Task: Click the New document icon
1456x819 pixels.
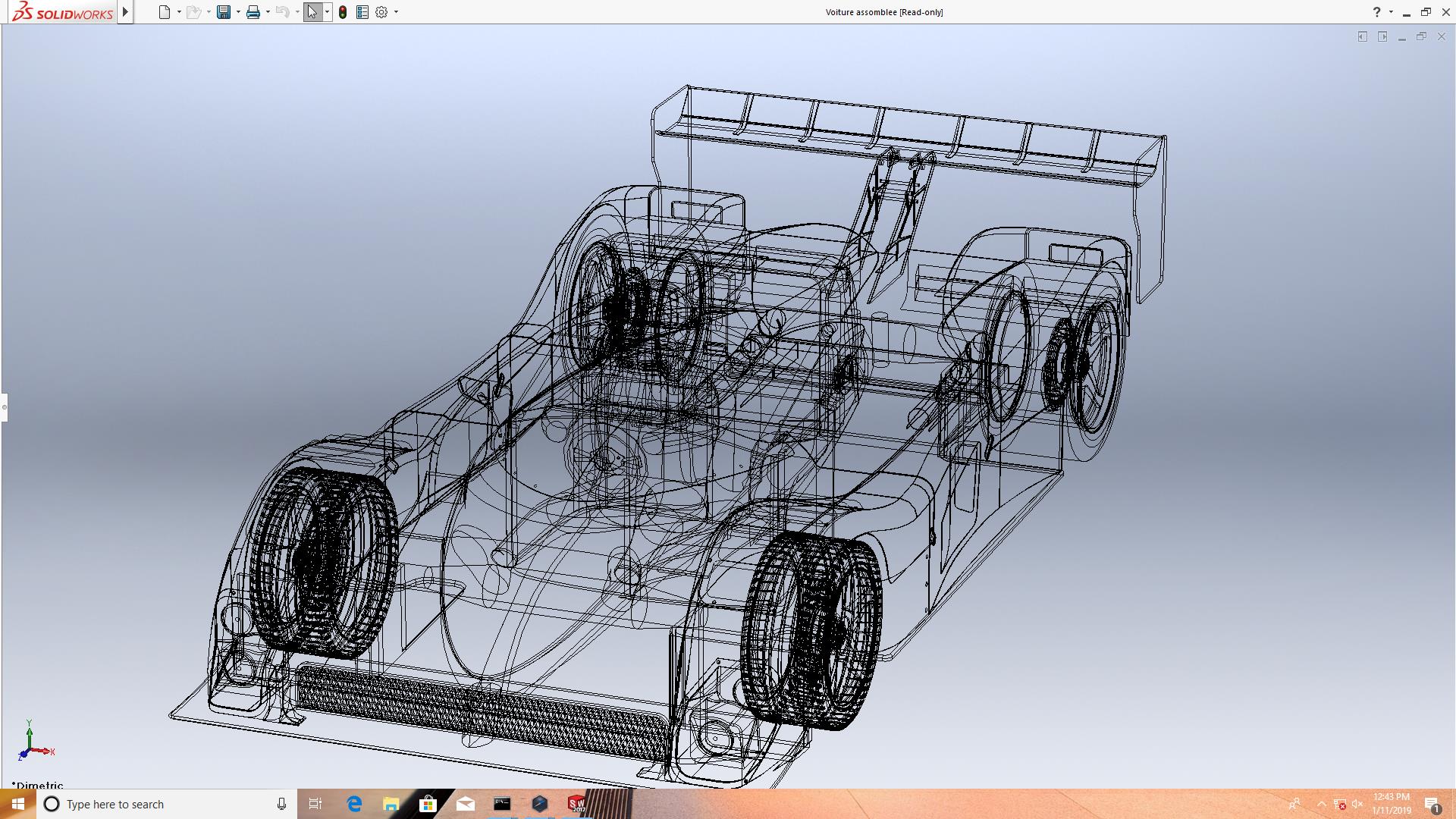Action: click(x=165, y=12)
